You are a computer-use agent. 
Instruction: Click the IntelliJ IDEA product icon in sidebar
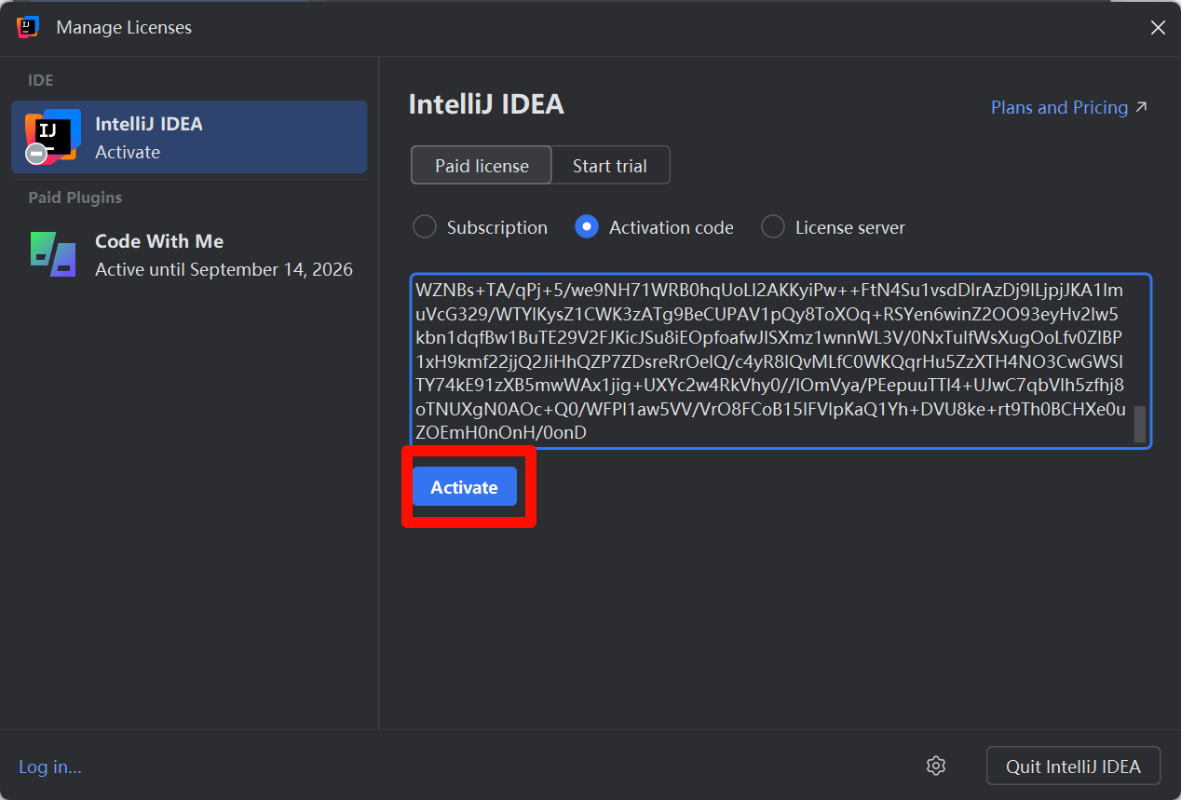52,137
